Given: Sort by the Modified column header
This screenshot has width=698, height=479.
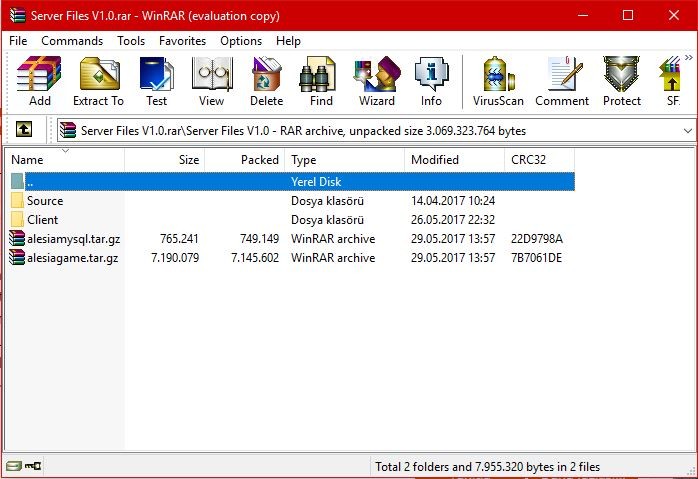Looking at the screenshot, I should coord(455,160).
